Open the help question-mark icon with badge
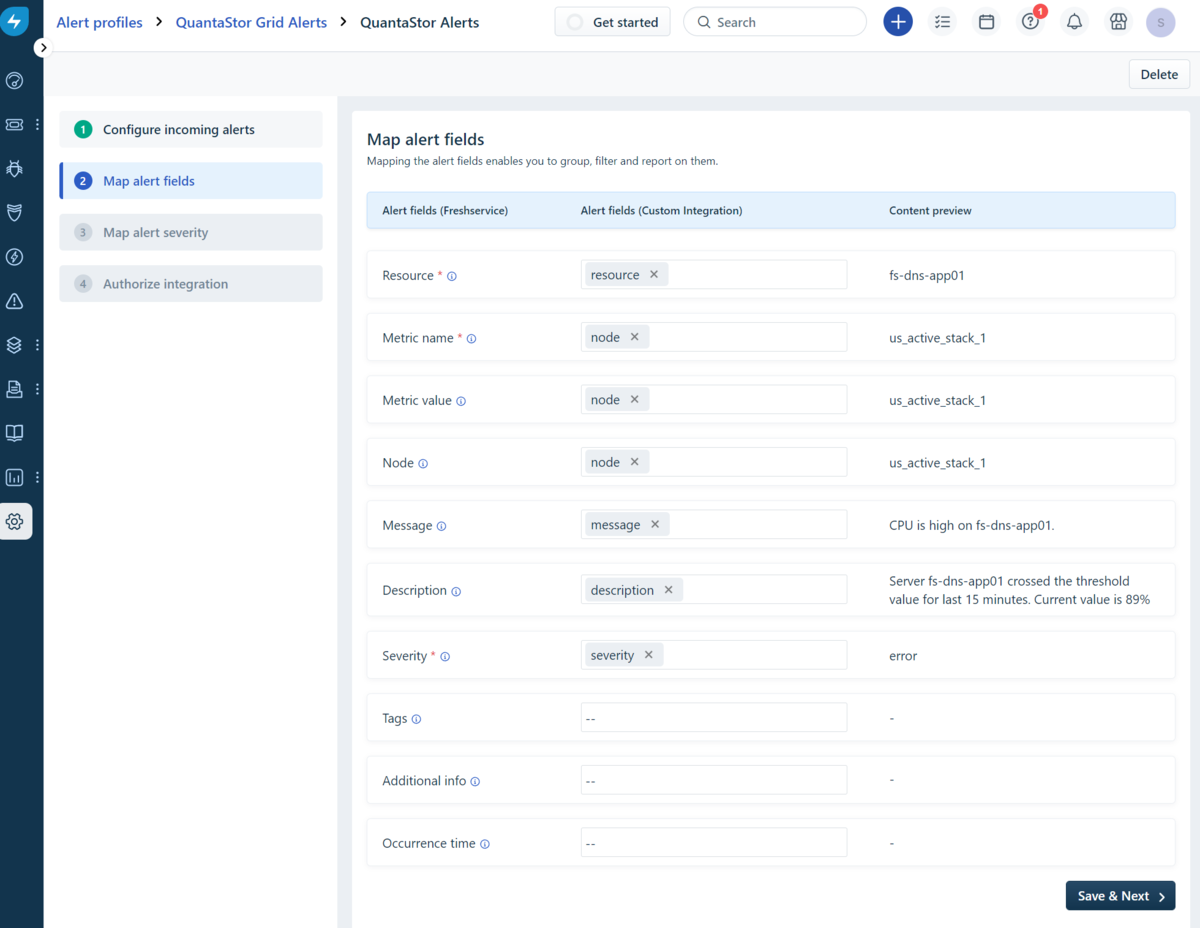1200x928 pixels. click(1030, 22)
